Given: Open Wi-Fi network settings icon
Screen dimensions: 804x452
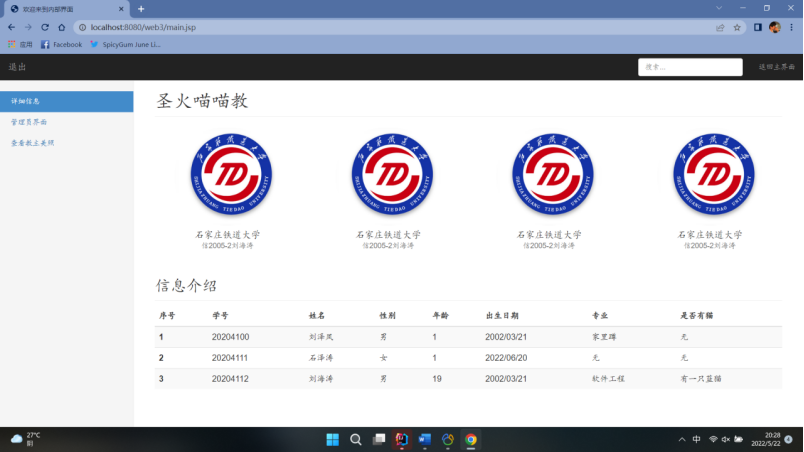Looking at the screenshot, I should [713, 439].
